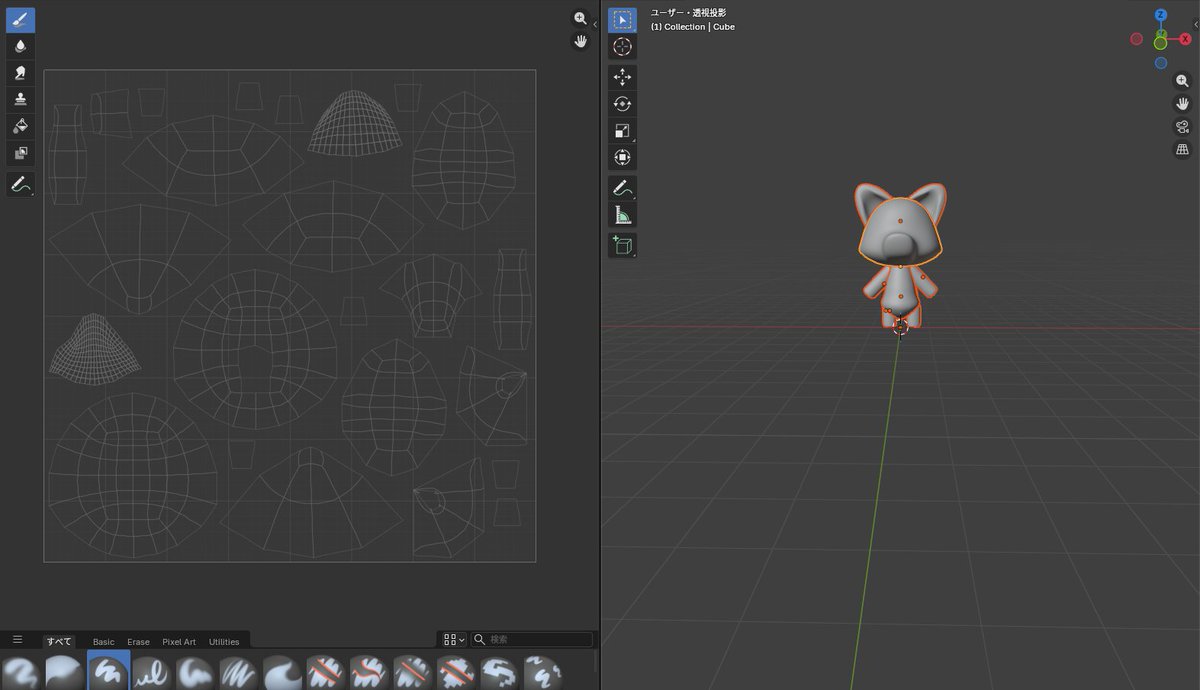Click the red X axis on navigation gizmo

(x=1185, y=39)
